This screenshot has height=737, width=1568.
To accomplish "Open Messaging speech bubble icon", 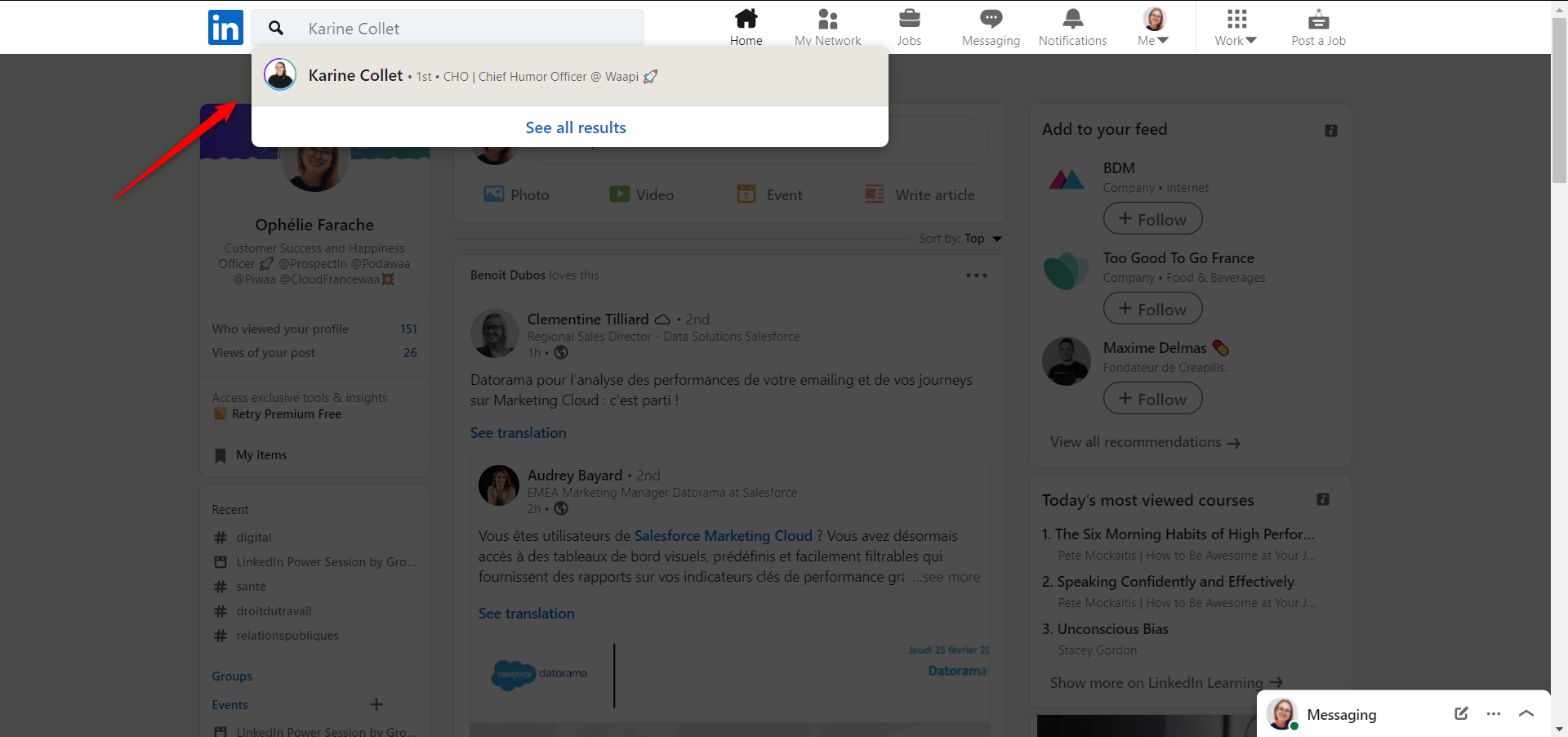I will pos(991,18).
